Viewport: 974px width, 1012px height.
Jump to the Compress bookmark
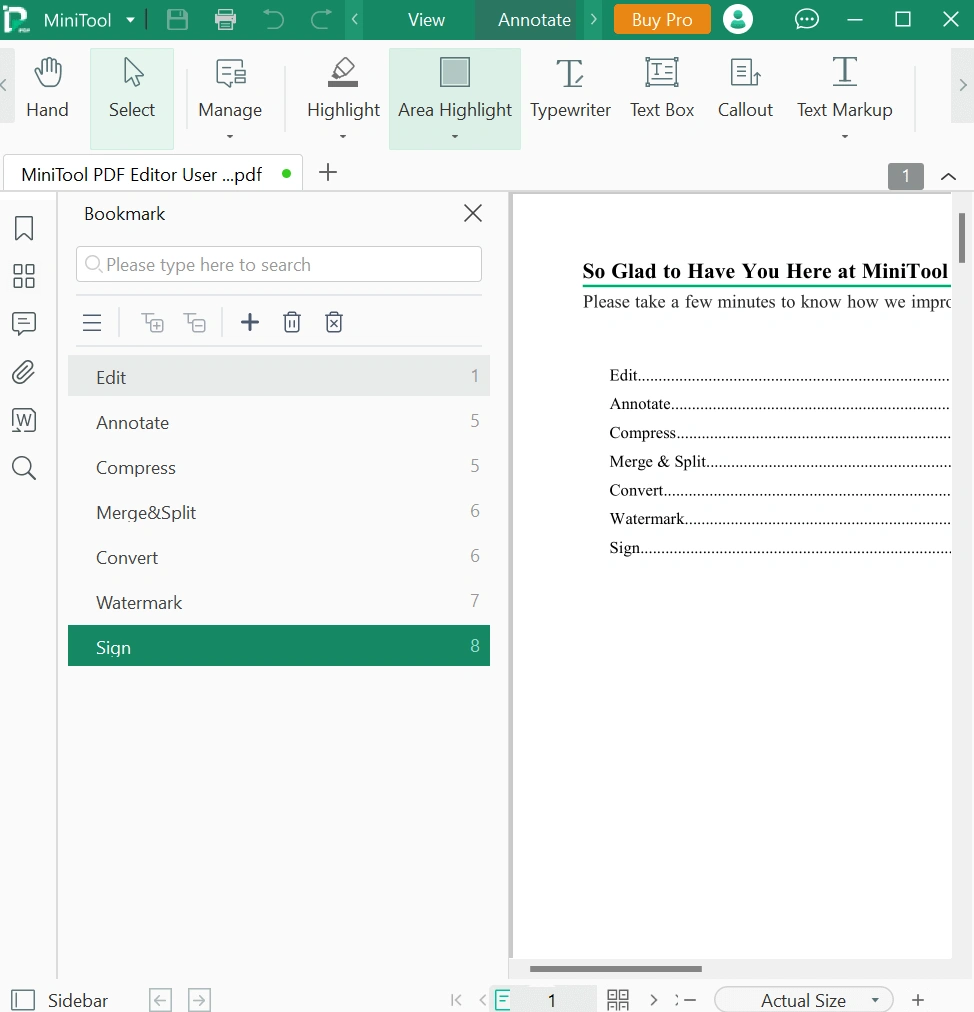click(x=279, y=467)
